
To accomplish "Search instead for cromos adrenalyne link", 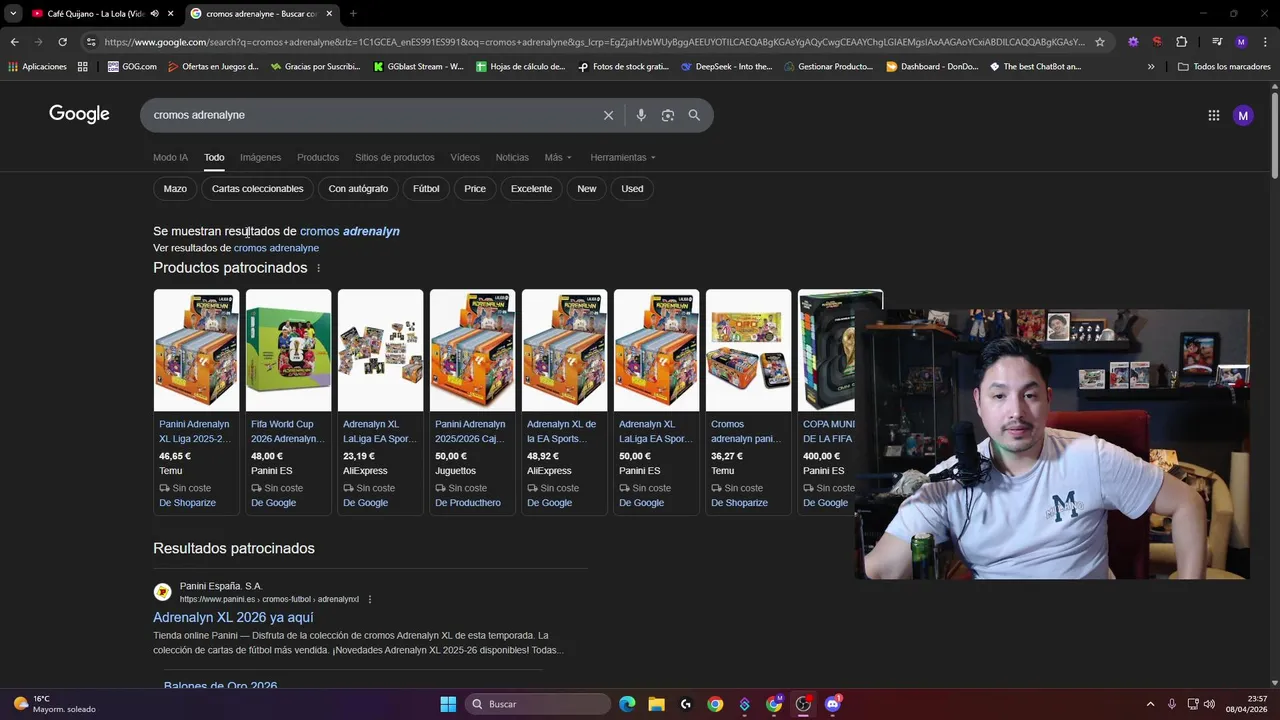I will (276, 248).
